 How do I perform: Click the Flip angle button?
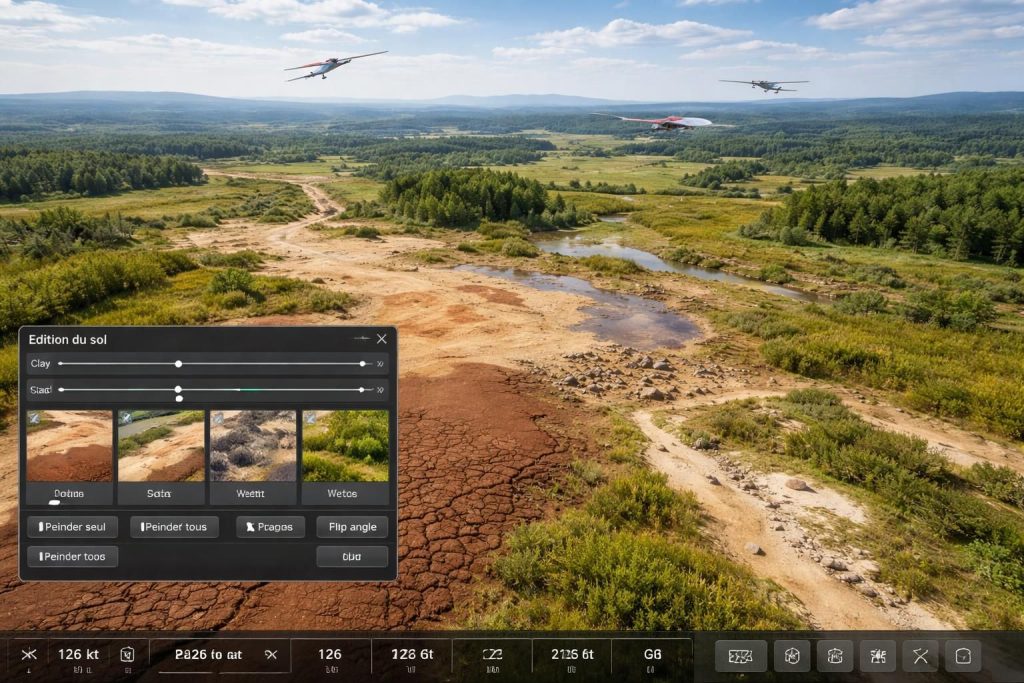click(x=352, y=527)
